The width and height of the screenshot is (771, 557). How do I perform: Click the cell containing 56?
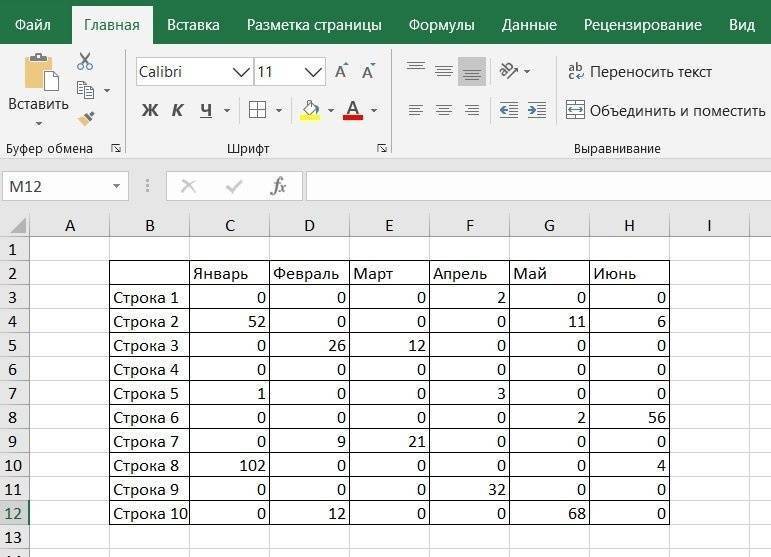[x=629, y=417]
